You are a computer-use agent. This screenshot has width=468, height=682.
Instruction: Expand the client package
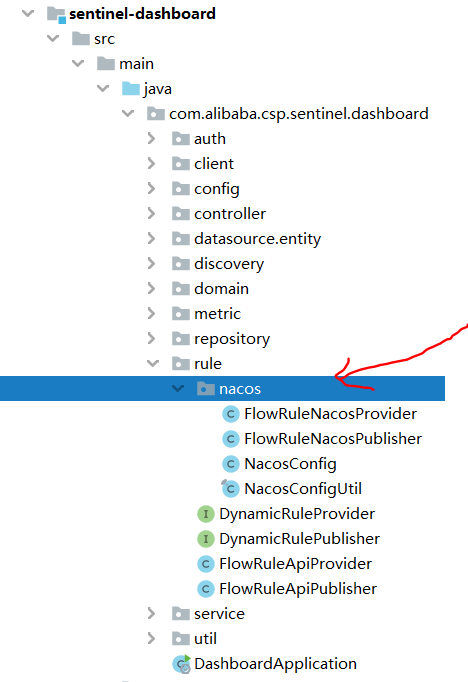point(151,164)
